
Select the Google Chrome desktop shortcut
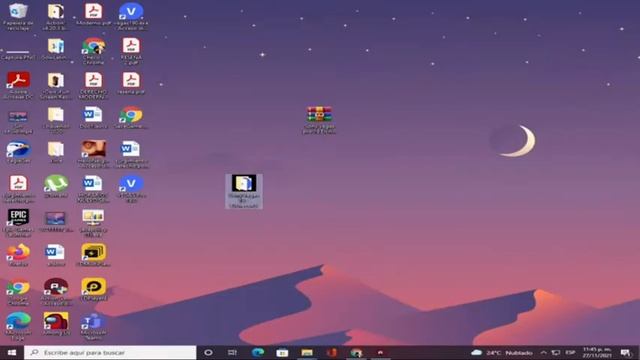18,292
